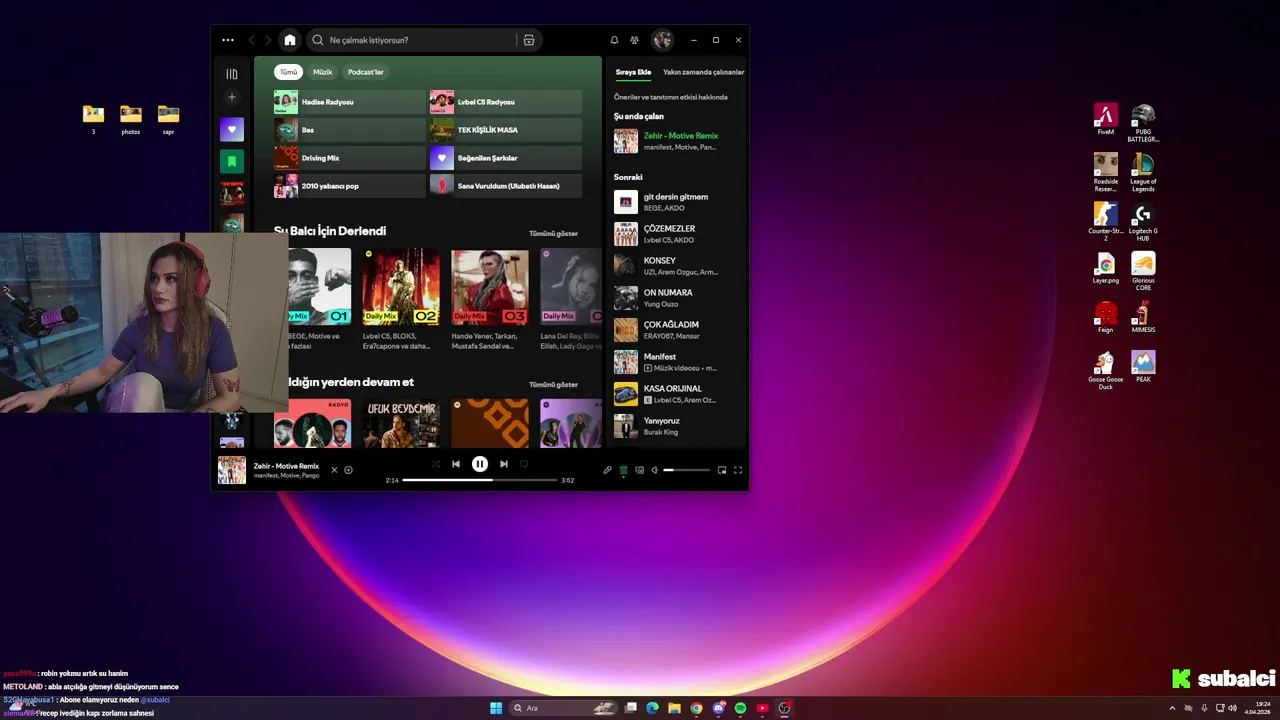Switch to Sıraya Ekle tab
The width and height of the screenshot is (1280, 720).
pyautogui.click(x=633, y=72)
